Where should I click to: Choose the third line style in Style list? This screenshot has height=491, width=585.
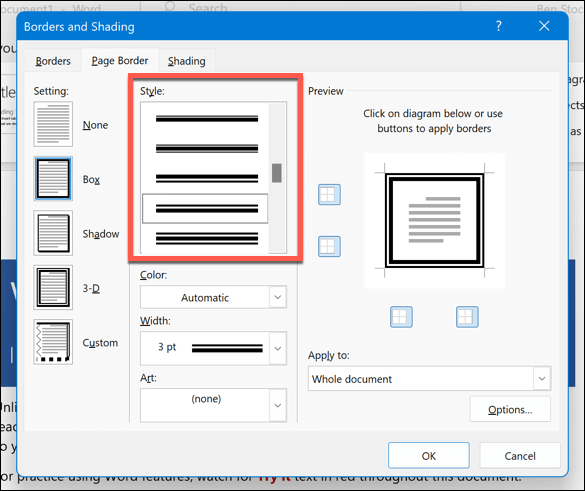tap(207, 178)
